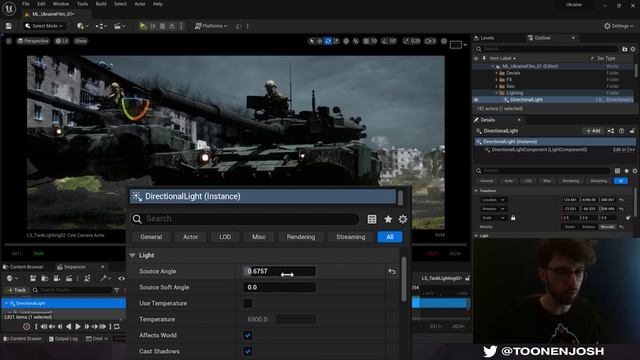This screenshot has height=360, width=640.
Task: Click the Search field in zoomed Details panel
Action: pos(245,219)
